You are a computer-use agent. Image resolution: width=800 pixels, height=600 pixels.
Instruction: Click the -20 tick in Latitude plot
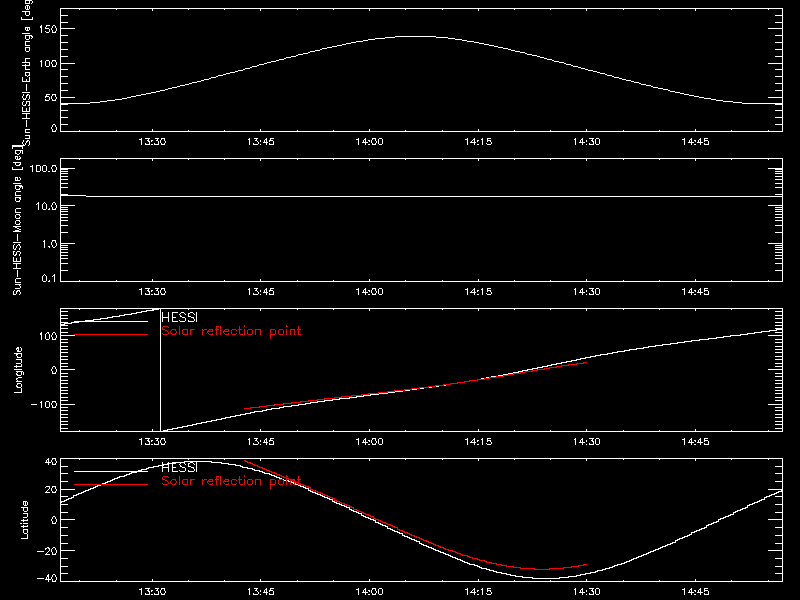(47, 551)
